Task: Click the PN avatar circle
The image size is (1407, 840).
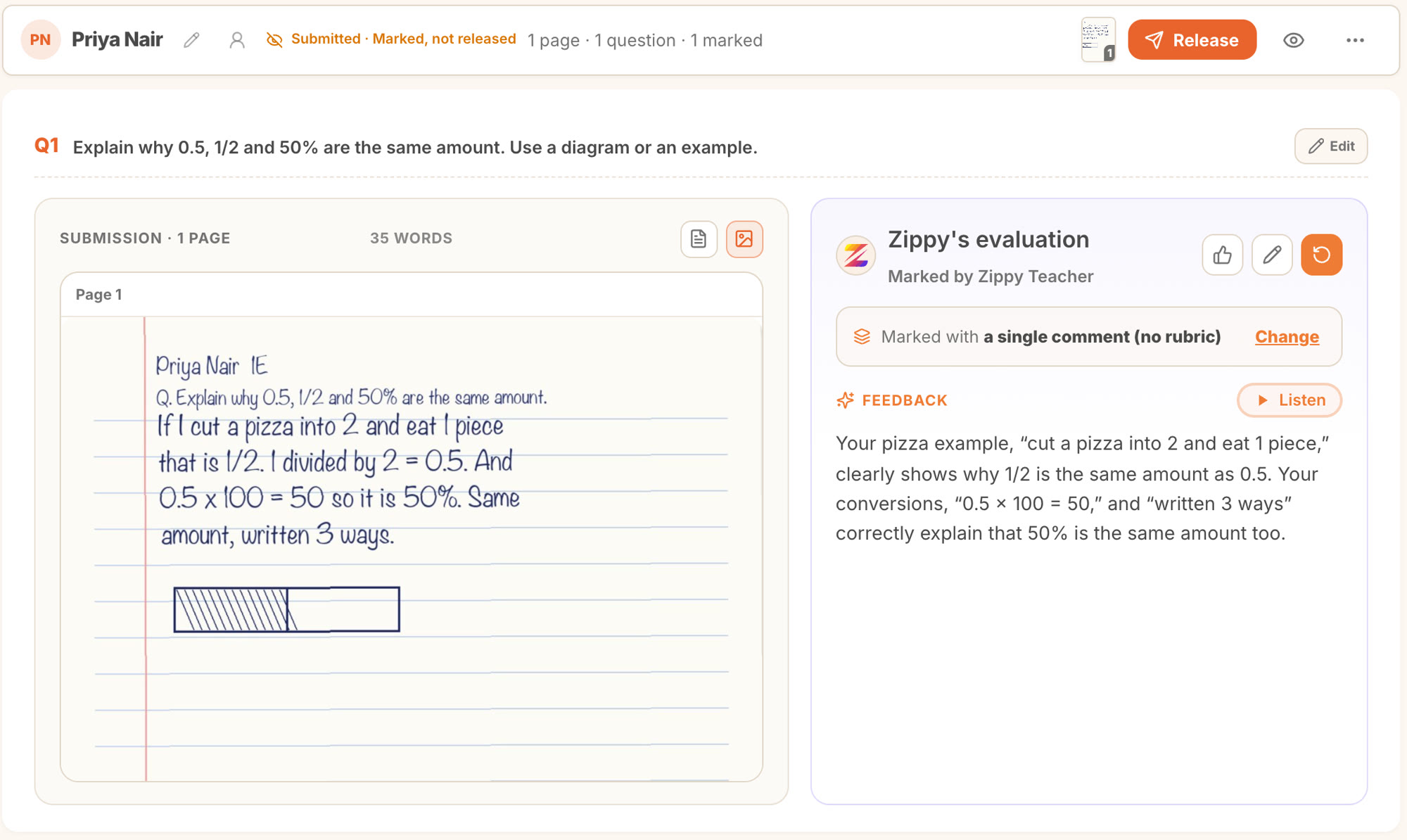Action: [x=41, y=39]
